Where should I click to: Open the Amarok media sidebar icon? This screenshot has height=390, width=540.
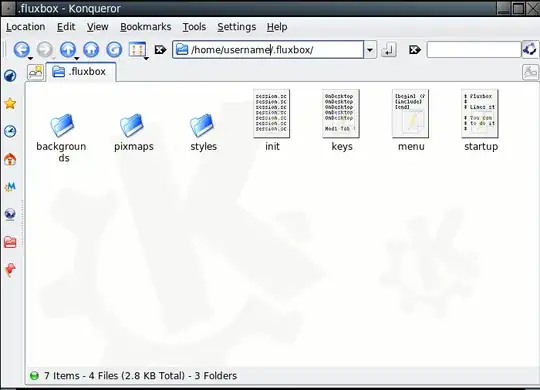[x=10, y=187]
